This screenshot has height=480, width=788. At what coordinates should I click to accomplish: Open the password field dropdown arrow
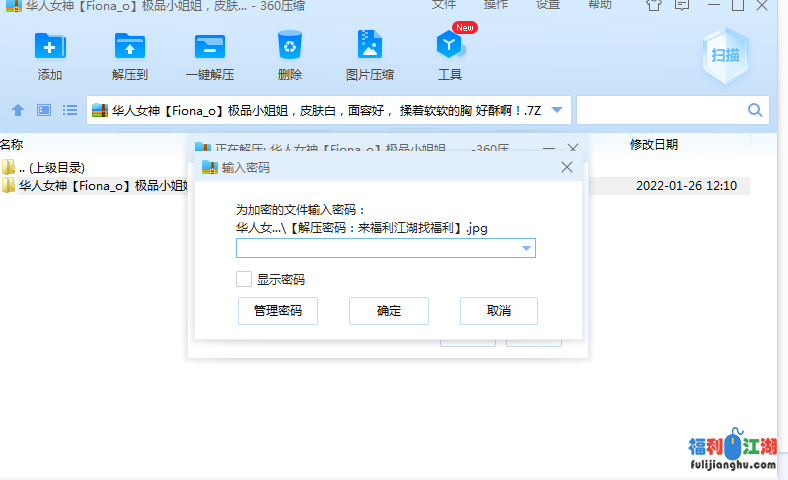click(526, 249)
